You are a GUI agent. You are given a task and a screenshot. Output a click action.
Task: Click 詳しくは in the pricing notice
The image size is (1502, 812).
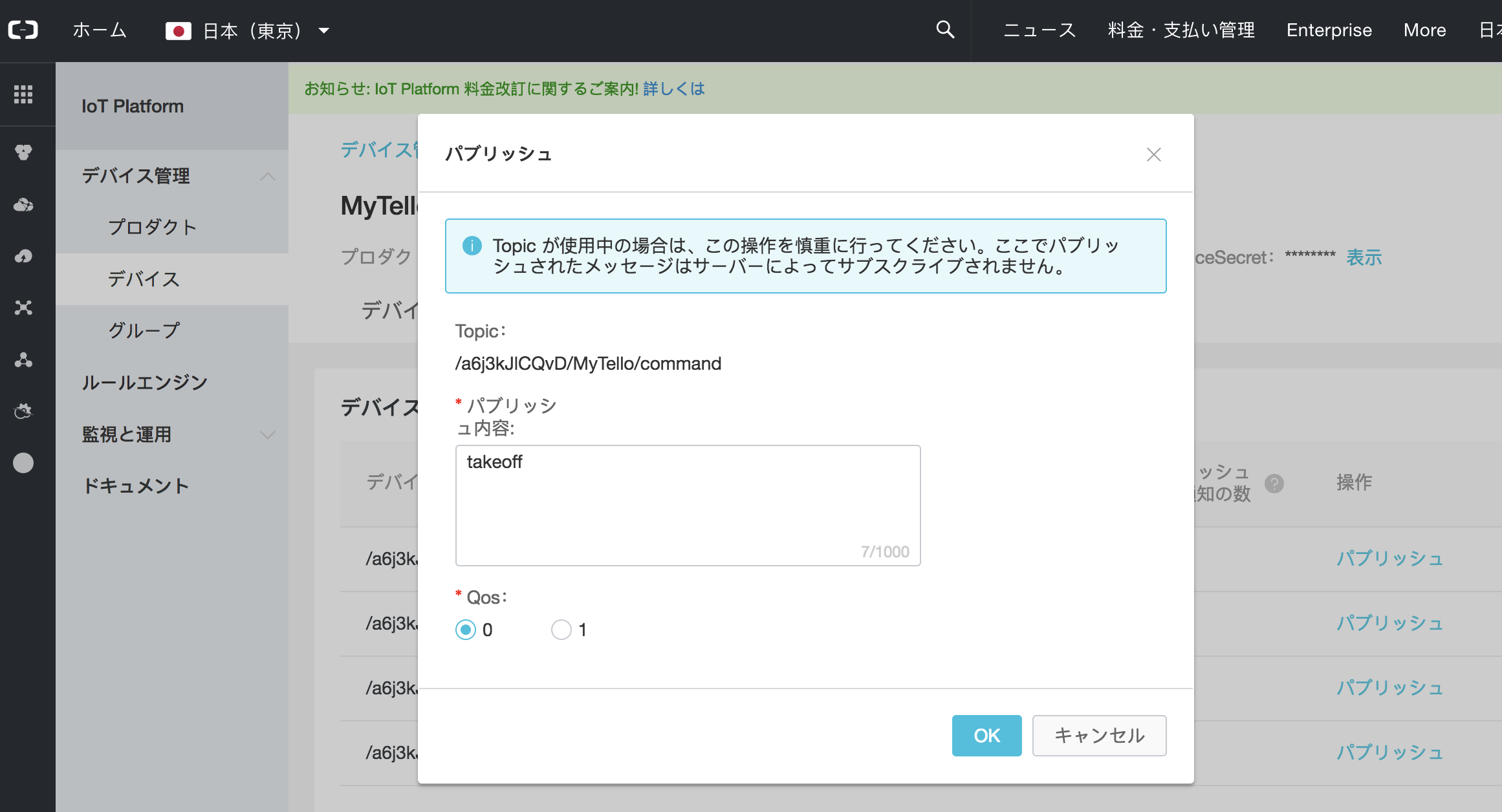coord(673,89)
